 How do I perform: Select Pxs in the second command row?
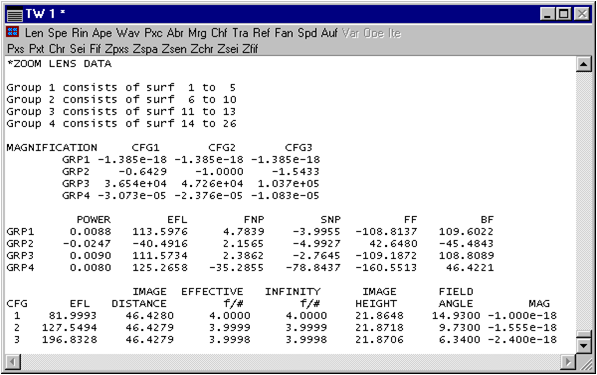tap(16, 49)
